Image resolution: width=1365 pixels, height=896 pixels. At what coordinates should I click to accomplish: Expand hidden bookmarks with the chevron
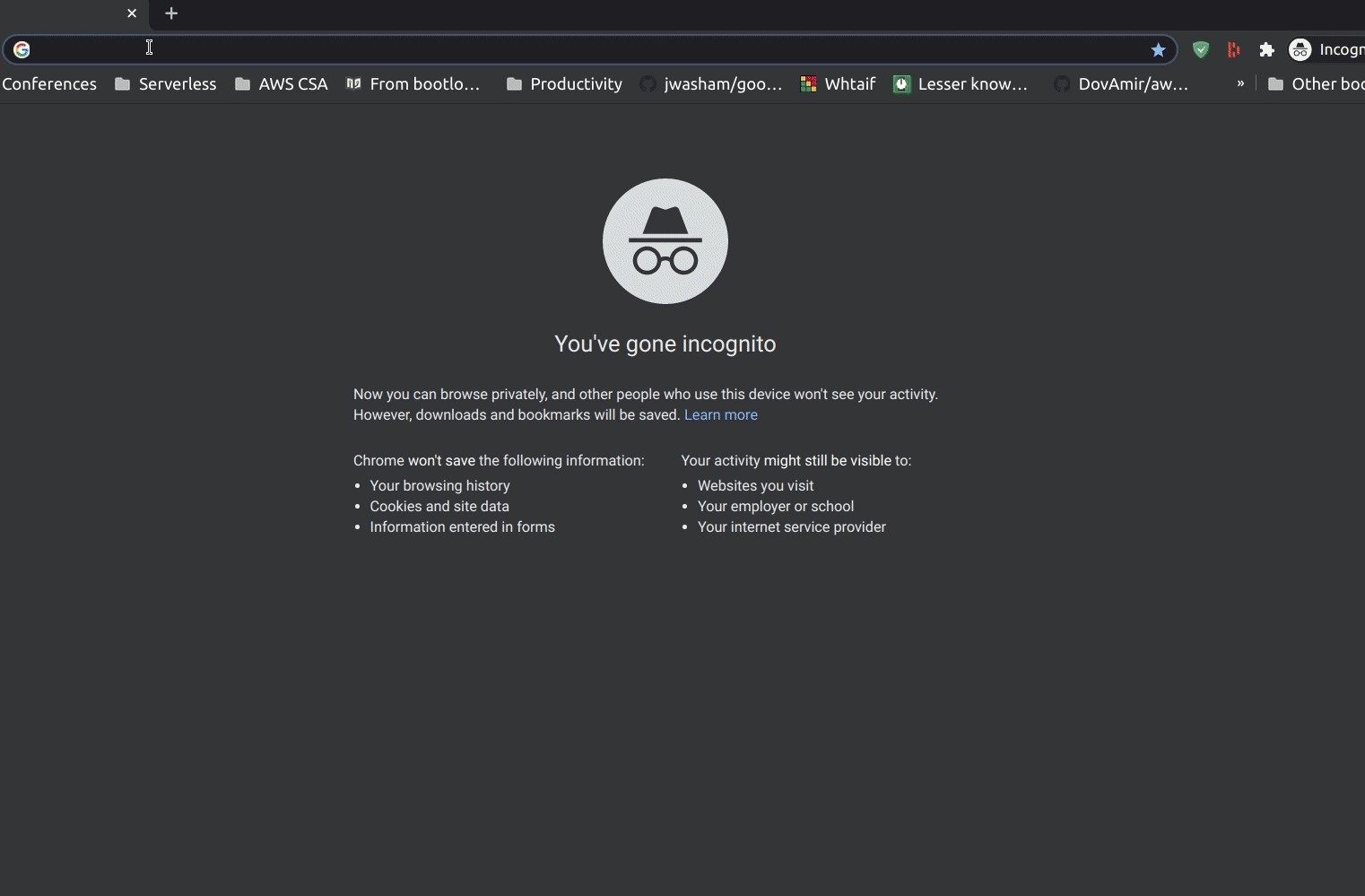click(1240, 83)
